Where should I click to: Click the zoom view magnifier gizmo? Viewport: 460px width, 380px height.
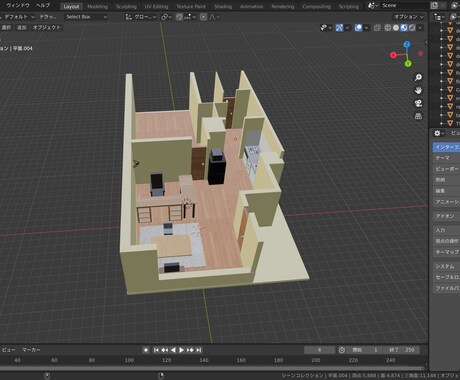418,78
